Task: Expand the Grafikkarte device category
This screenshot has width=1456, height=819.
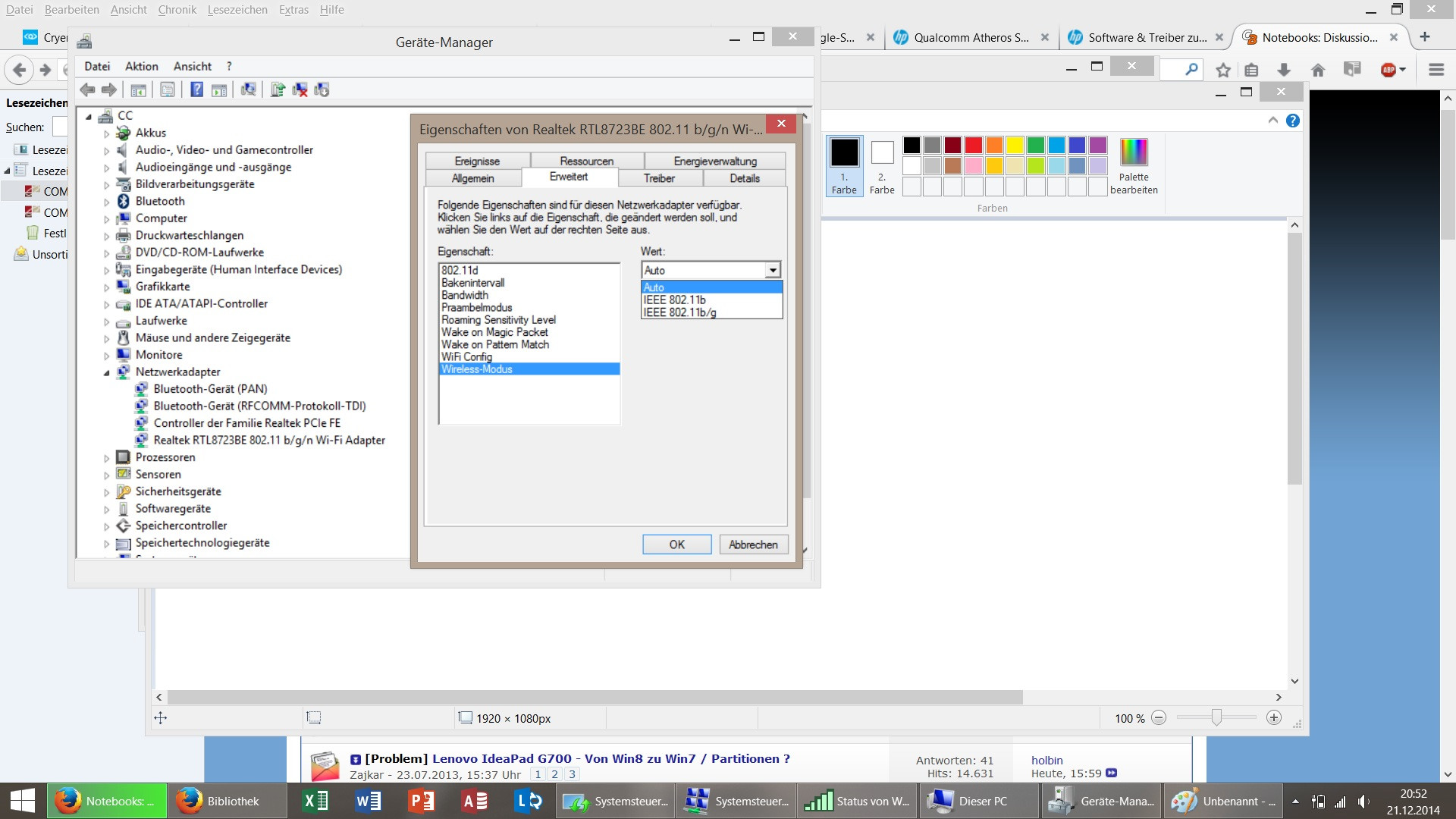Action: coord(106,287)
